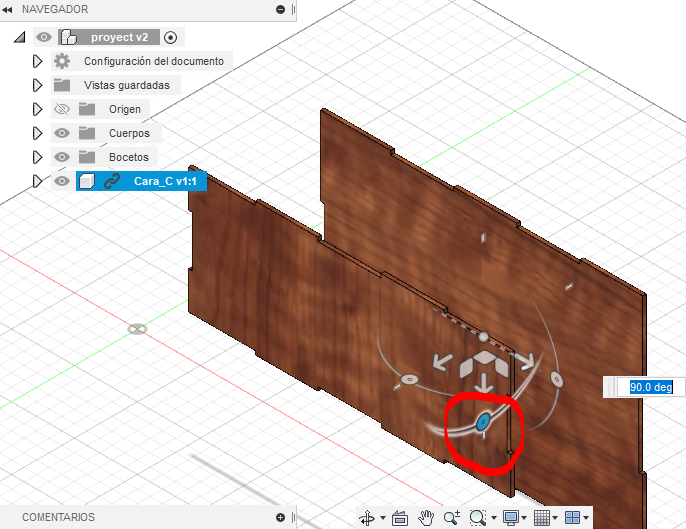
Task: Click the Look At tool icon
Action: point(400,518)
